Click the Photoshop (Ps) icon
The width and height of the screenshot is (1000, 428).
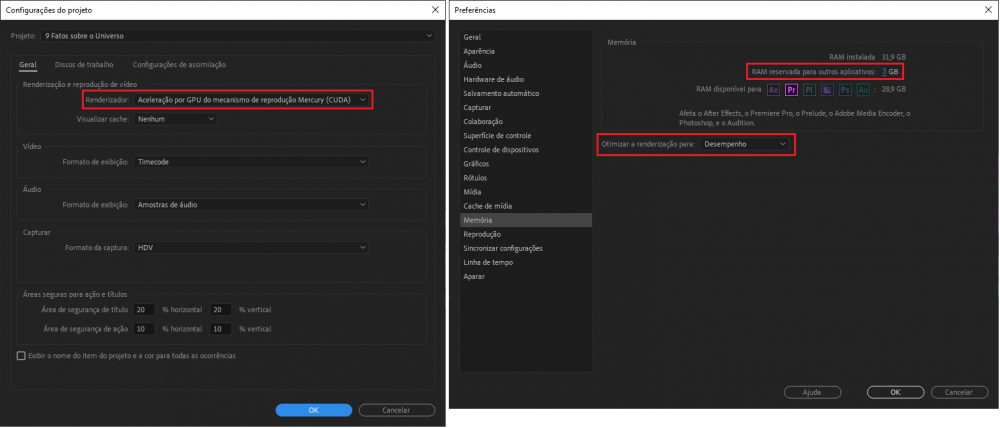843,90
